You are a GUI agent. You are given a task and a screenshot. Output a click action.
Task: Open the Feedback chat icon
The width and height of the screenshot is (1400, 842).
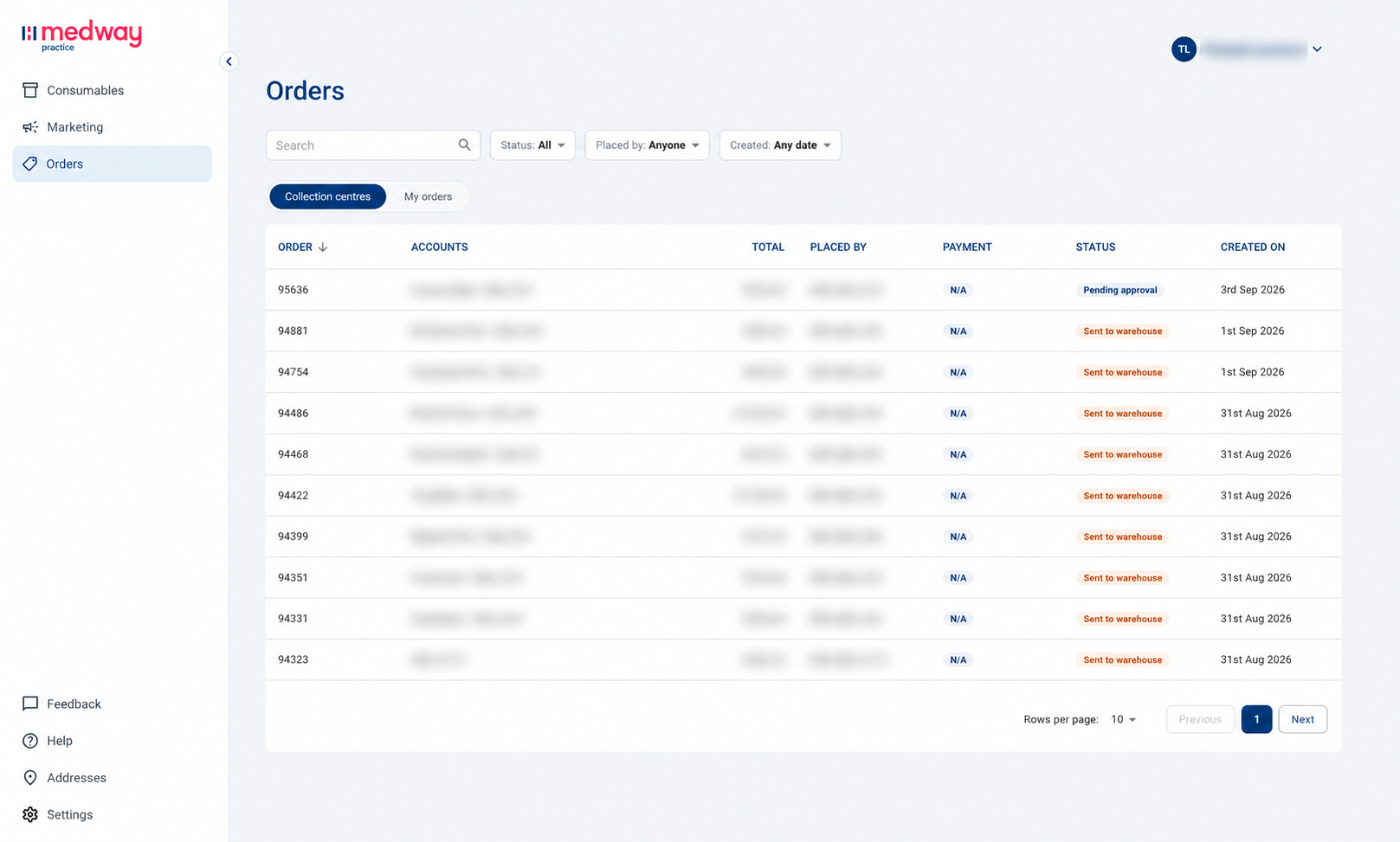coord(30,704)
